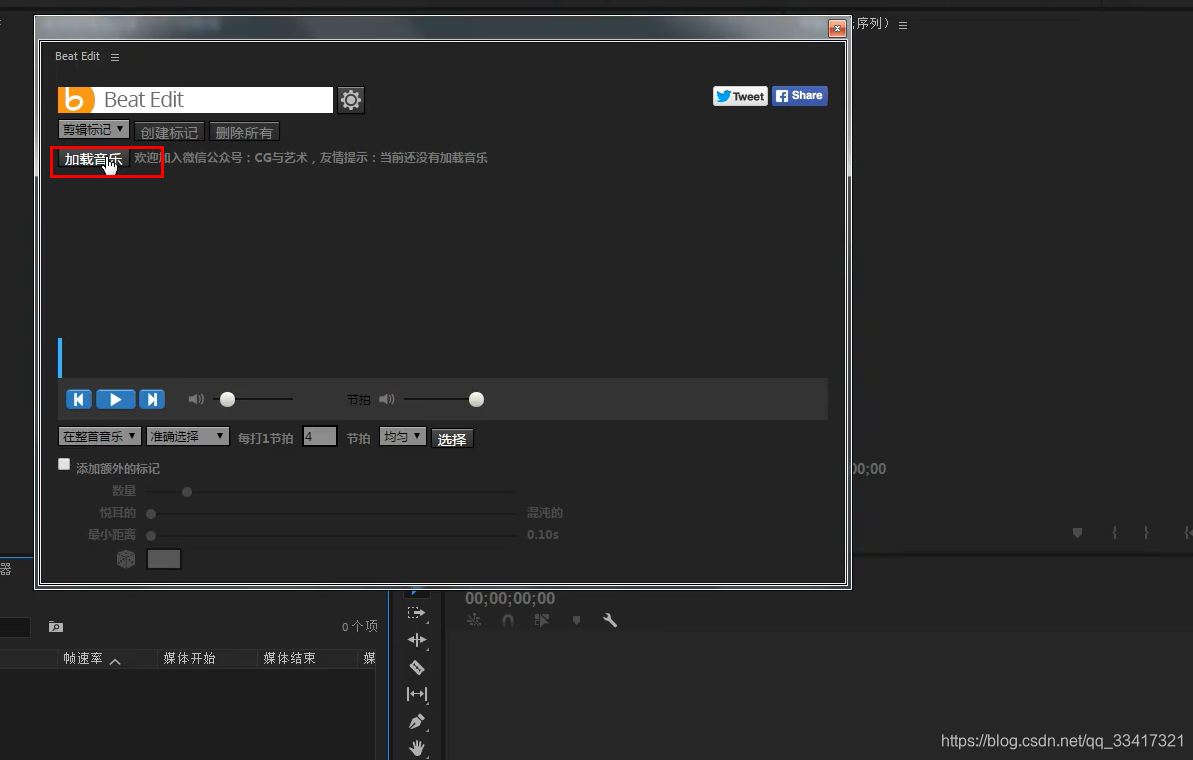Select the Pen tool
Image resolution: width=1193 pixels, height=760 pixels.
(x=416, y=721)
